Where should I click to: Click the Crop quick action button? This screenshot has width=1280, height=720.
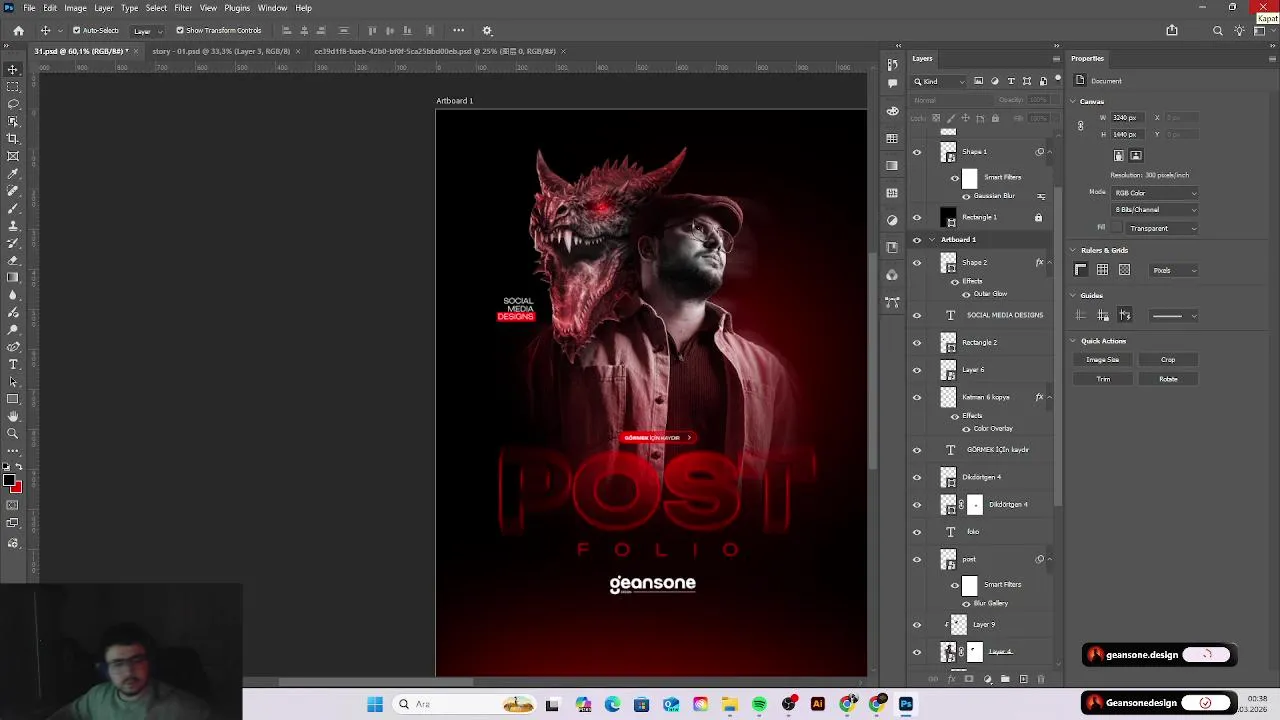coord(1168,359)
